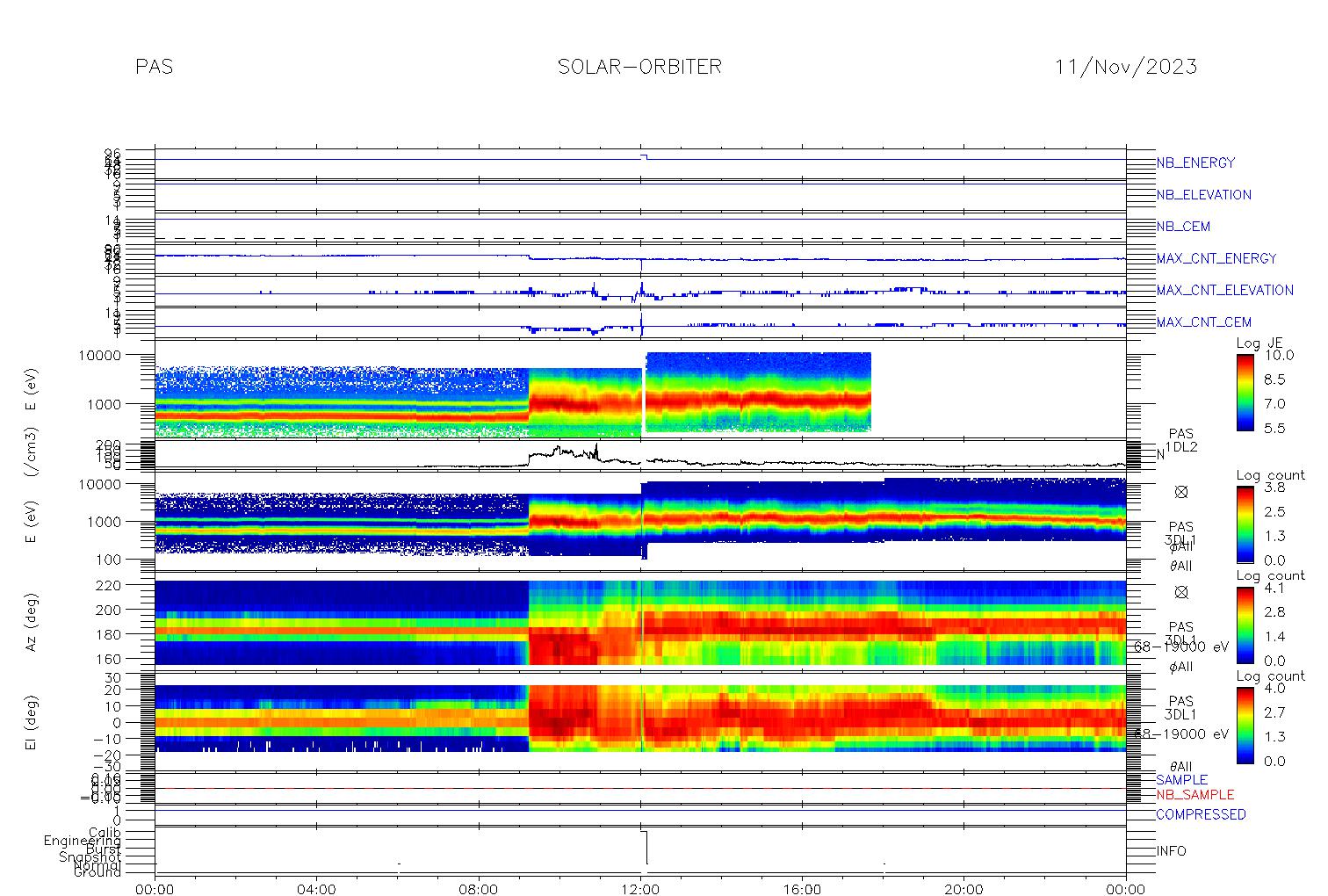Click the El (deg) axis label
1328x896 pixels.
point(31,722)
